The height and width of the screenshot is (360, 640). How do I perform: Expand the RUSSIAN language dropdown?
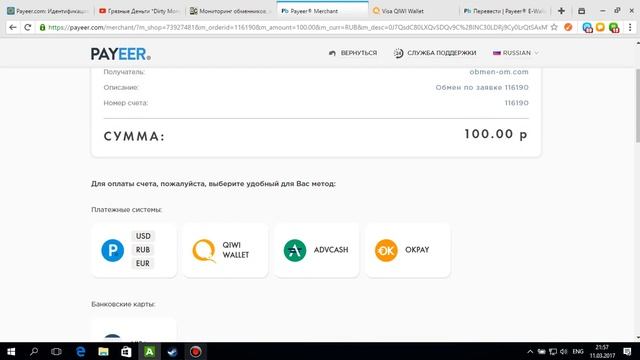pyautogui.click(x=516, y=53)
